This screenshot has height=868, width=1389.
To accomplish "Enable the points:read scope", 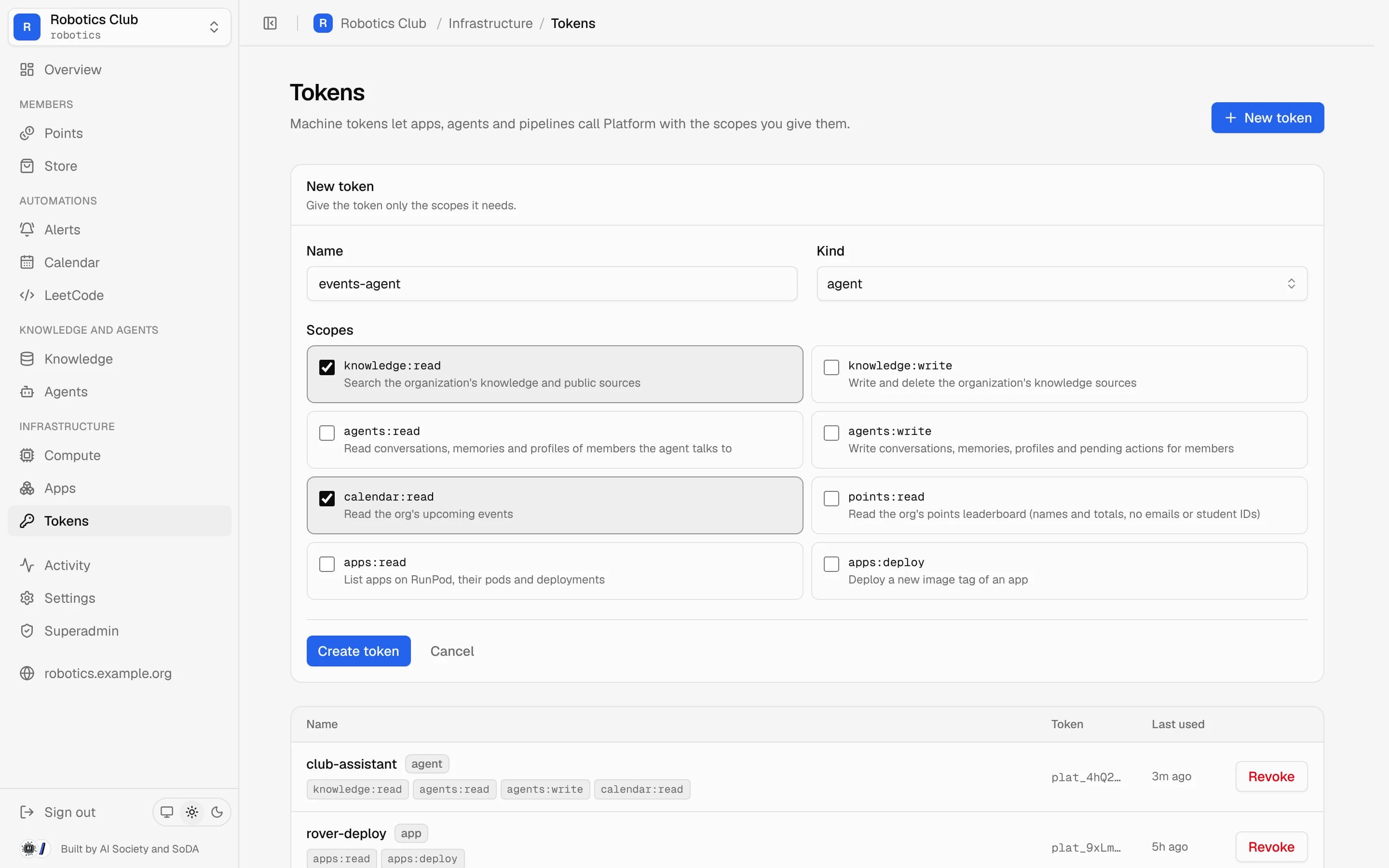I will [x=831, y=498].
